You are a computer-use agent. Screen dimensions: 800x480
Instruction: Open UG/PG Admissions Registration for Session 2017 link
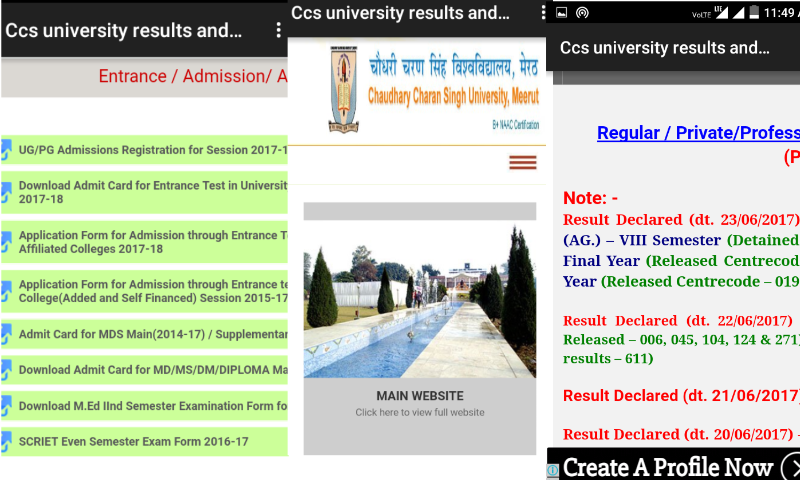point(144,150)
